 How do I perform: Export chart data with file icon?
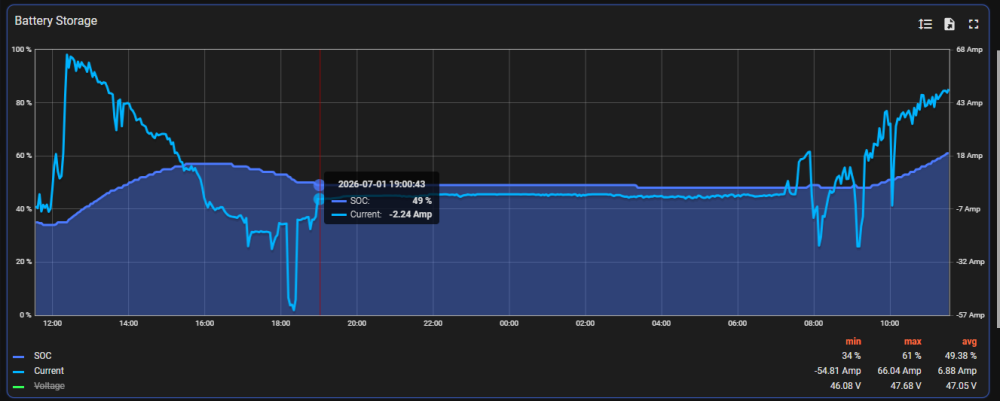click(x=950, y=24)
